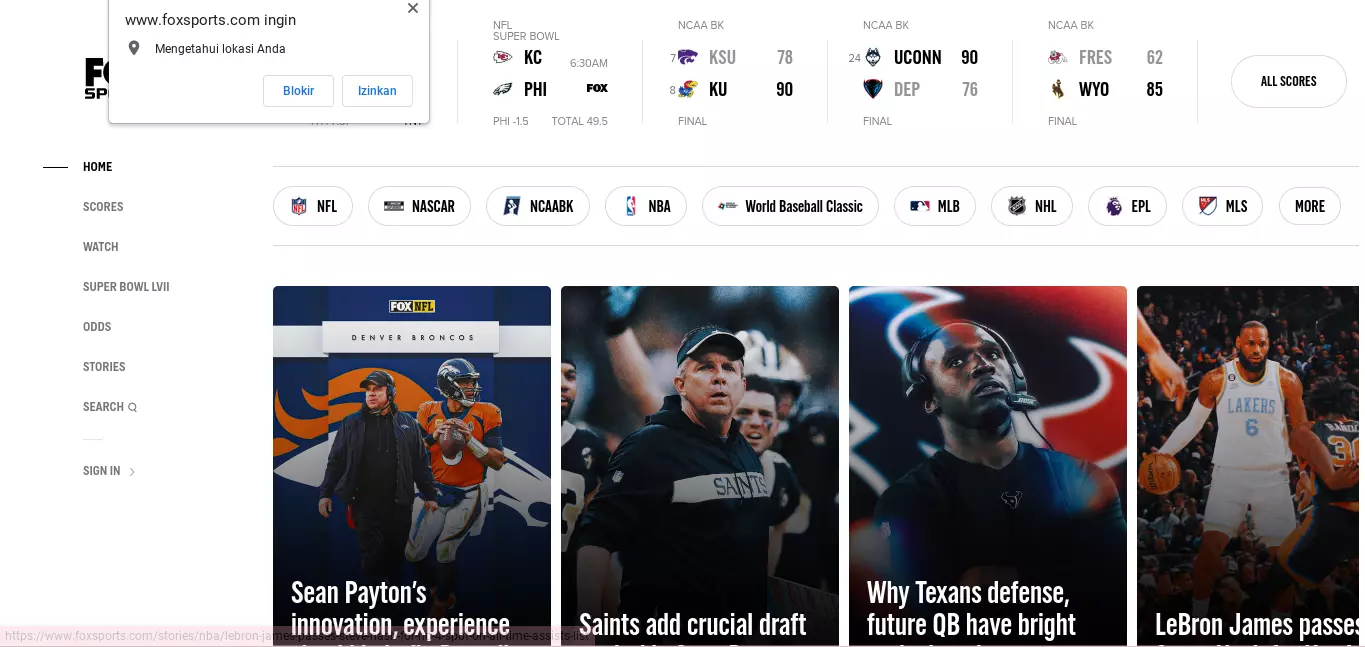Click the Fresno State FRES logo
1365x647 pixels.
coord(1058,57)
